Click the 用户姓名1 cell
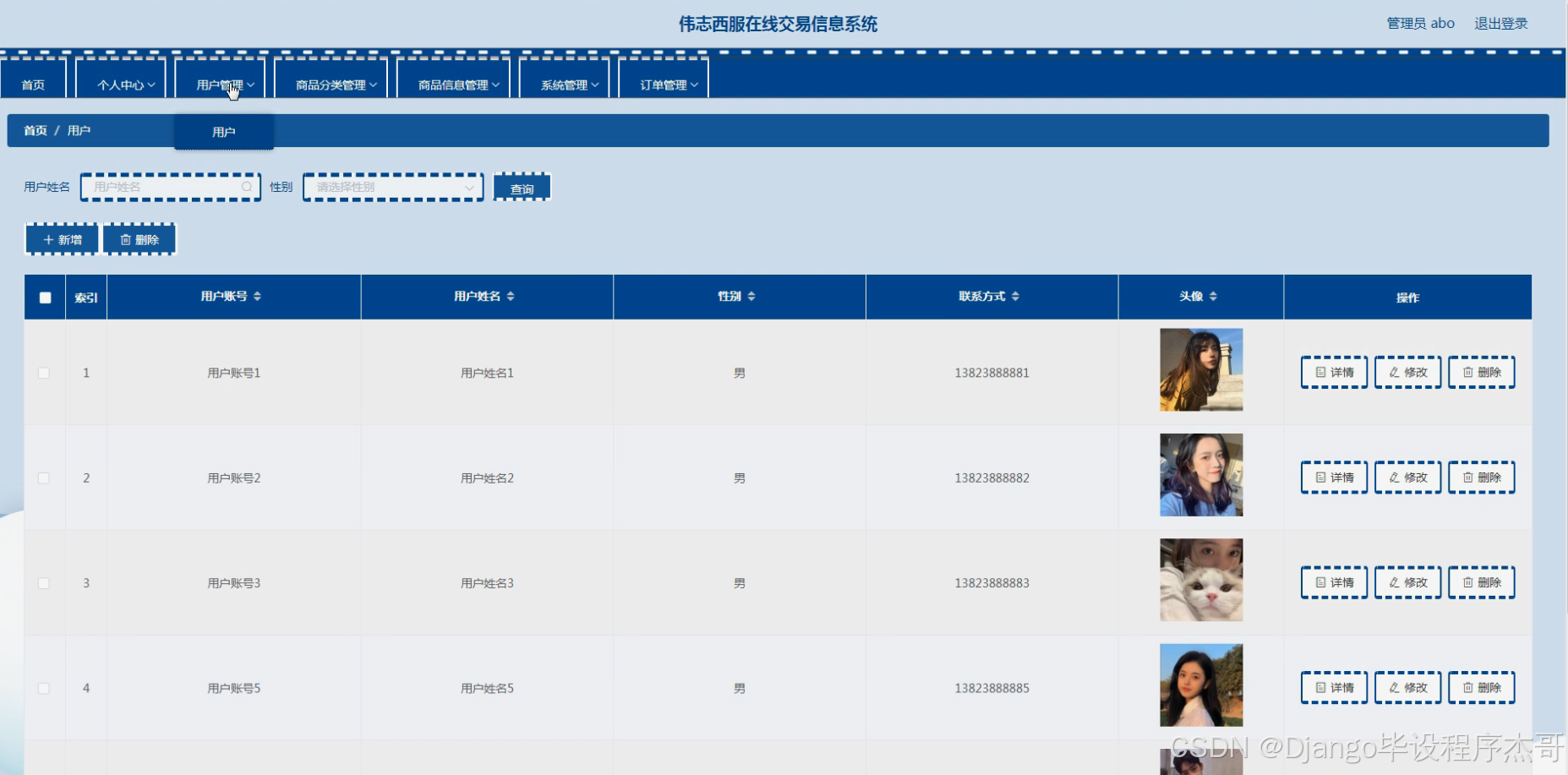This screenshot has height=775, width=1568. click(487, 373)
